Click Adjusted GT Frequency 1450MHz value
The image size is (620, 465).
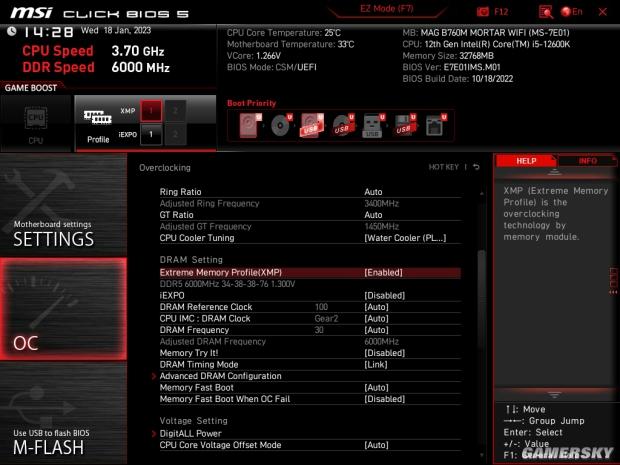pos(381,227)
